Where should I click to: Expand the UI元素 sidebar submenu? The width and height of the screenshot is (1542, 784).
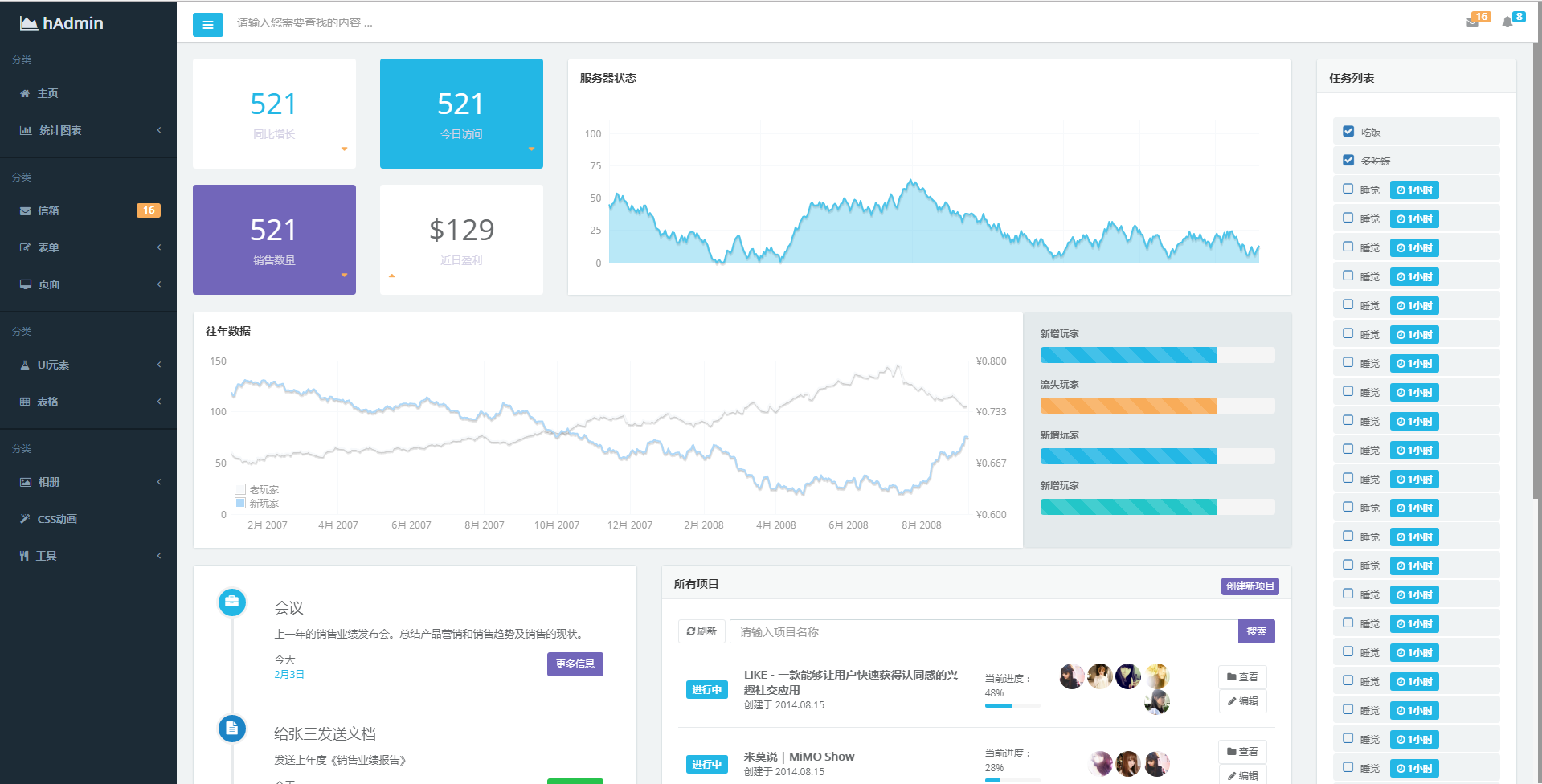pyautogui.click(x=88, y=365)
